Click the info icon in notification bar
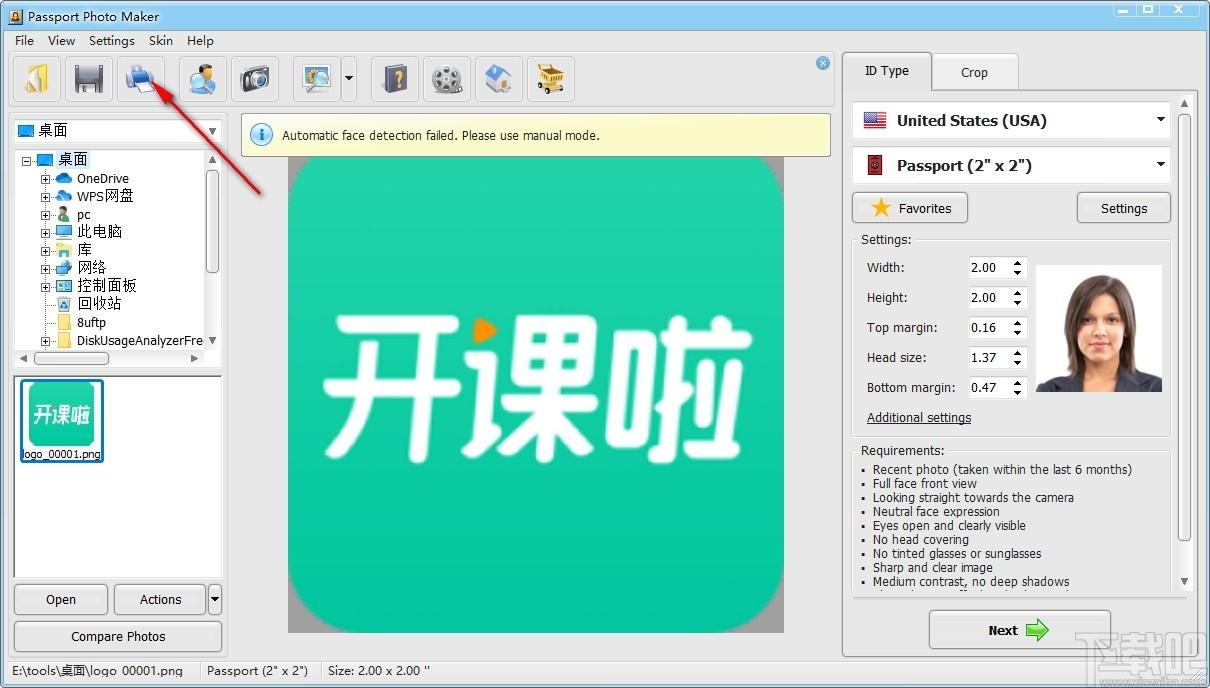 click(x=261, y=135)
